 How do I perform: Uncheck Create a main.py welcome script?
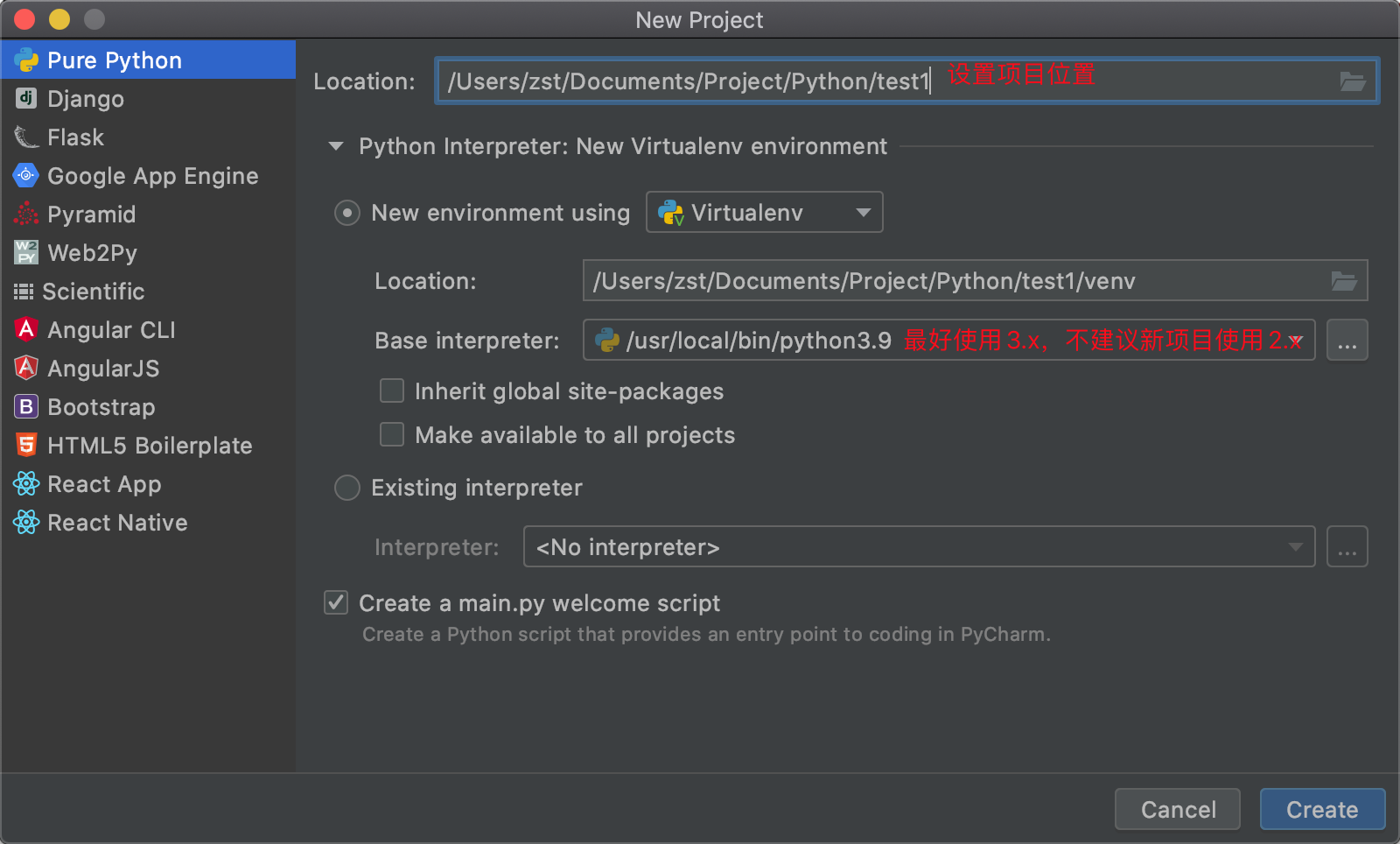(335, 602)
